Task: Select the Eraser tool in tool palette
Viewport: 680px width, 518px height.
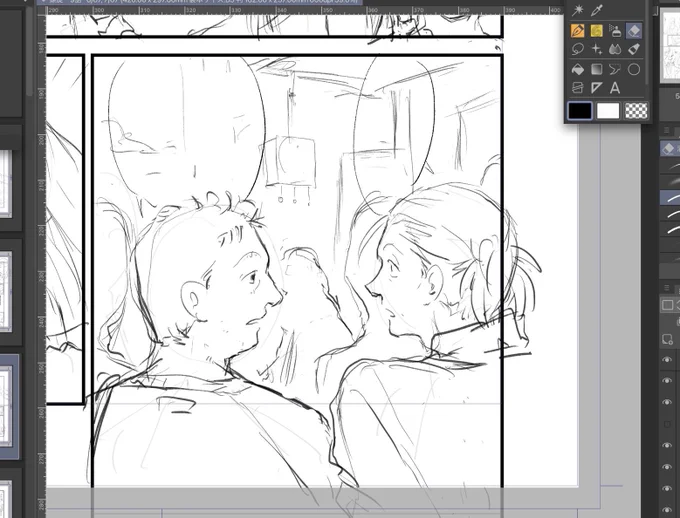Action: (634, 31)
